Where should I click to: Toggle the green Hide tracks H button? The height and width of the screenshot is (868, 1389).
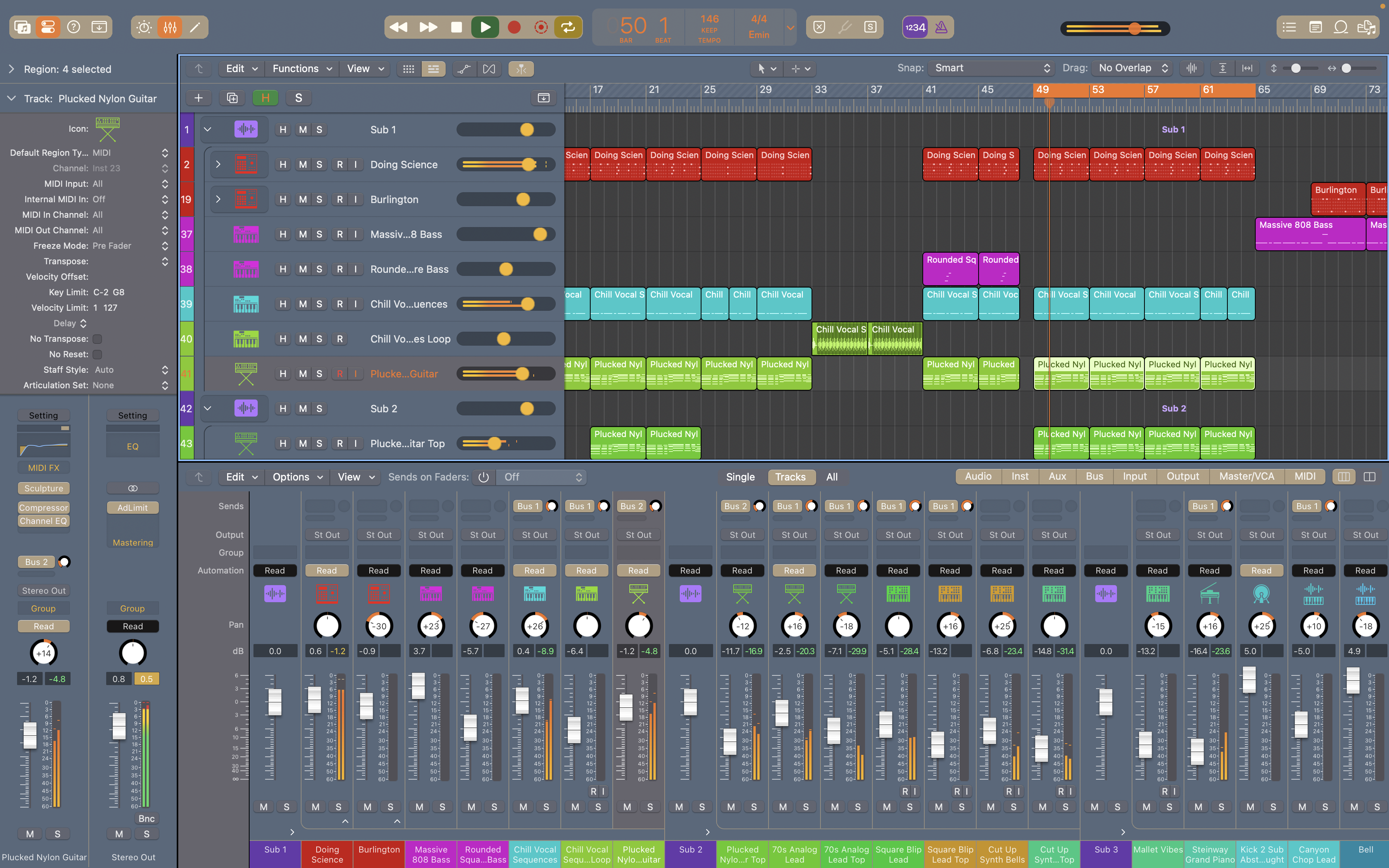(x=265, y=98)
